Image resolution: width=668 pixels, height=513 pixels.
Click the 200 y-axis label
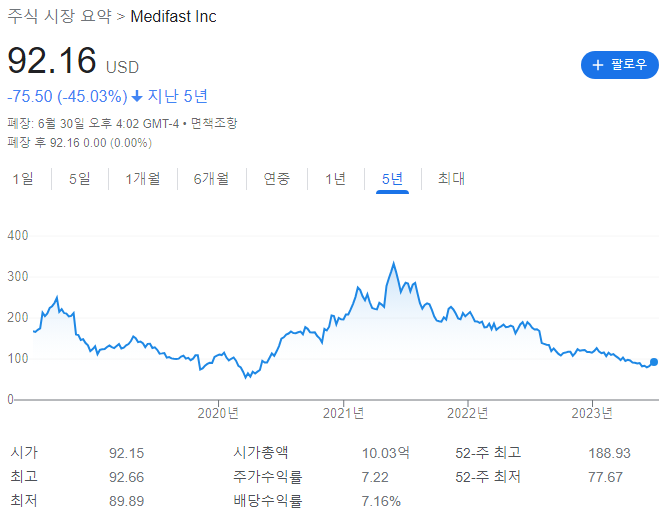tap(18, 317)
